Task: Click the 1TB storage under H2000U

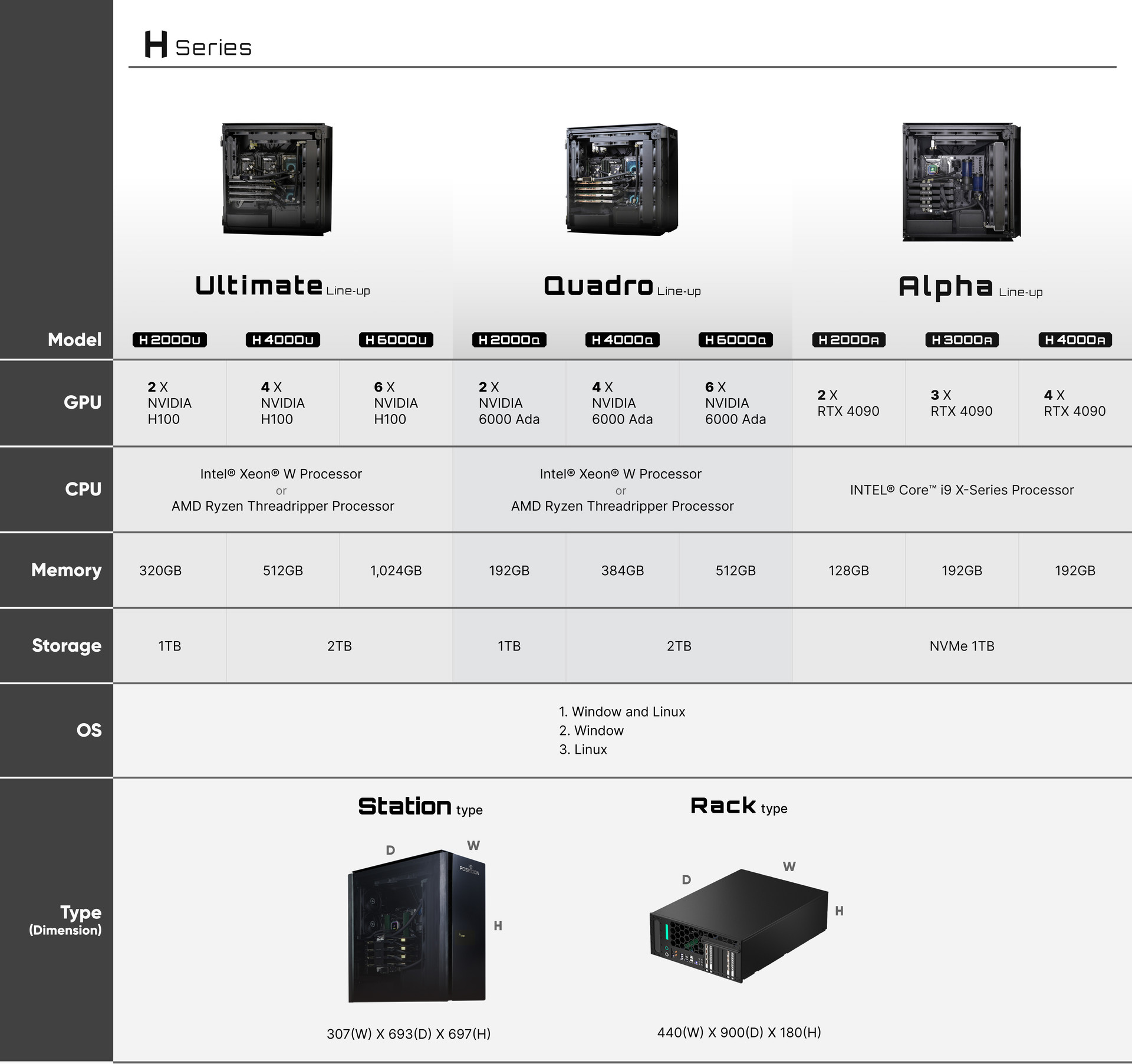Action: 170,646
